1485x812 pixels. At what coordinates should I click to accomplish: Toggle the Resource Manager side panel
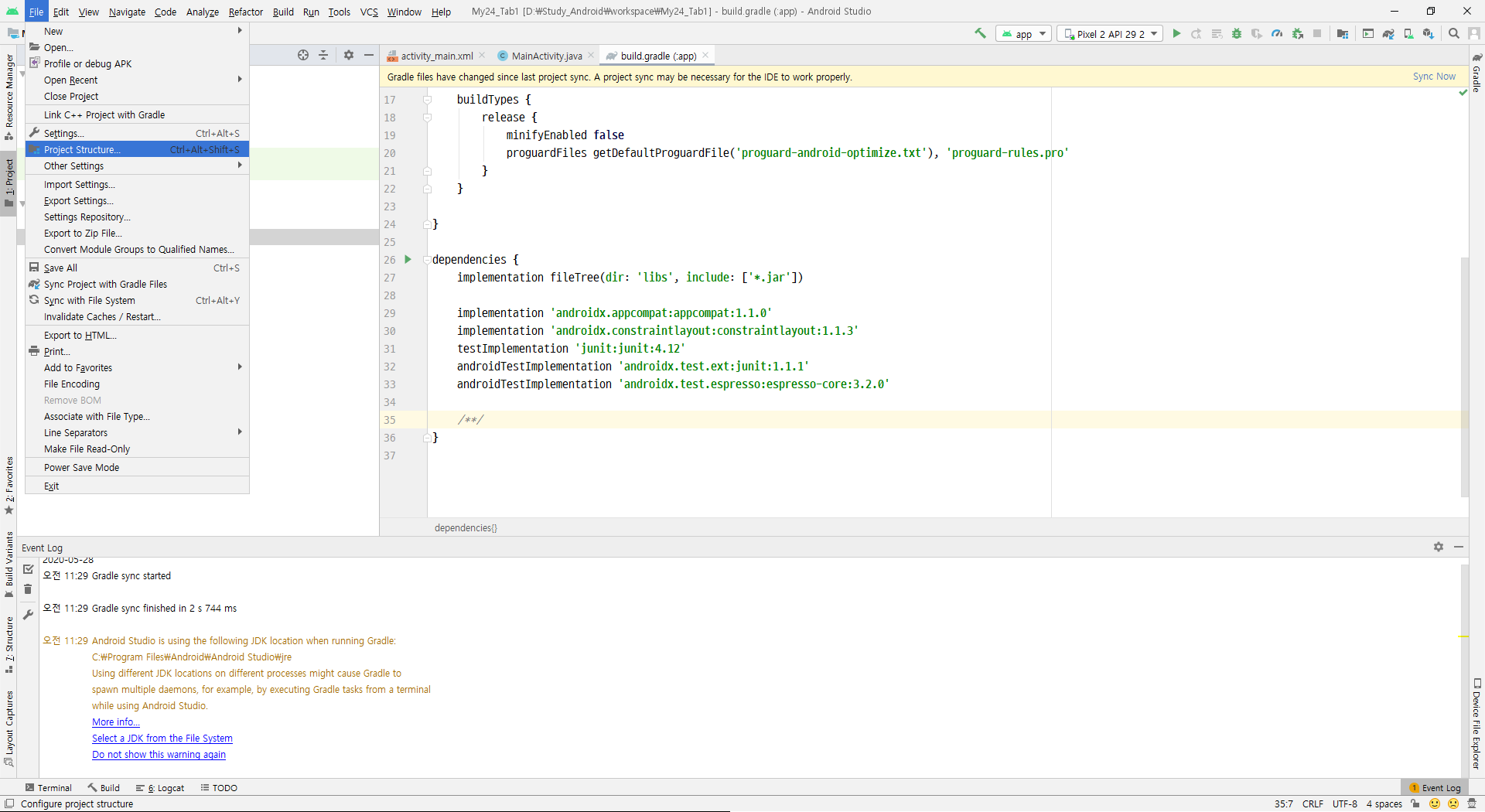(x=9, y=97)
